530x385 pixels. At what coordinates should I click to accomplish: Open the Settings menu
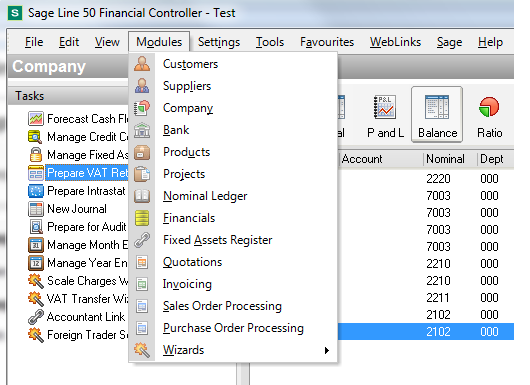(x=219, y=42)
